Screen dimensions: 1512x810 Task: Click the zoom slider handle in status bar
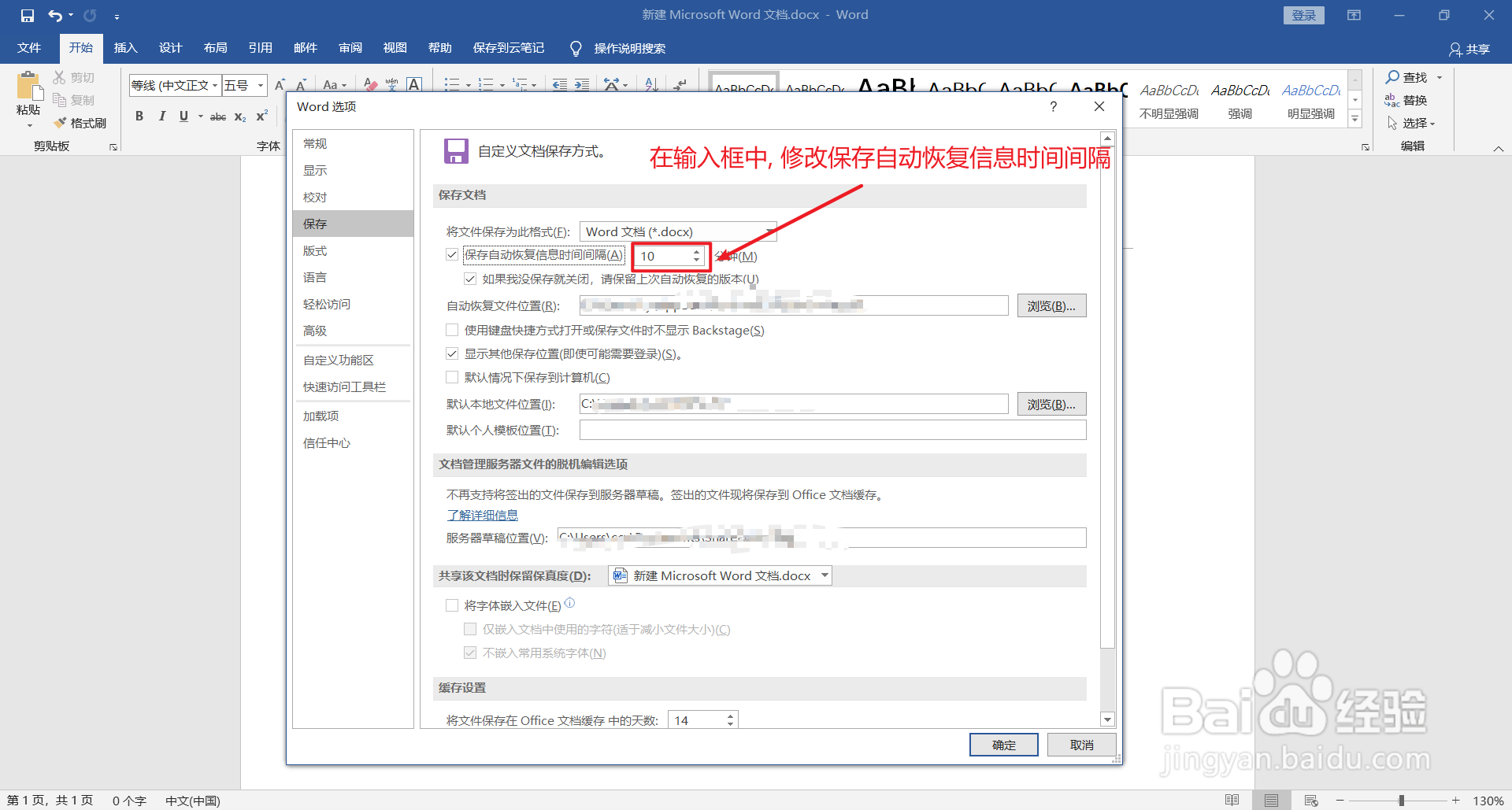coord(1401,801)
